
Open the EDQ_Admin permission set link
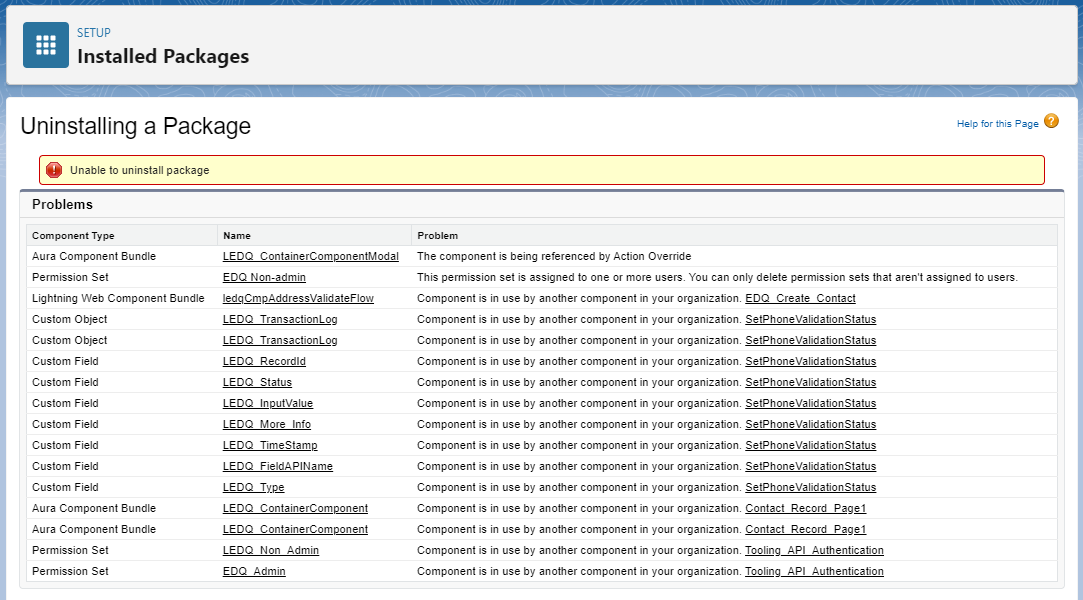(253, 571)
